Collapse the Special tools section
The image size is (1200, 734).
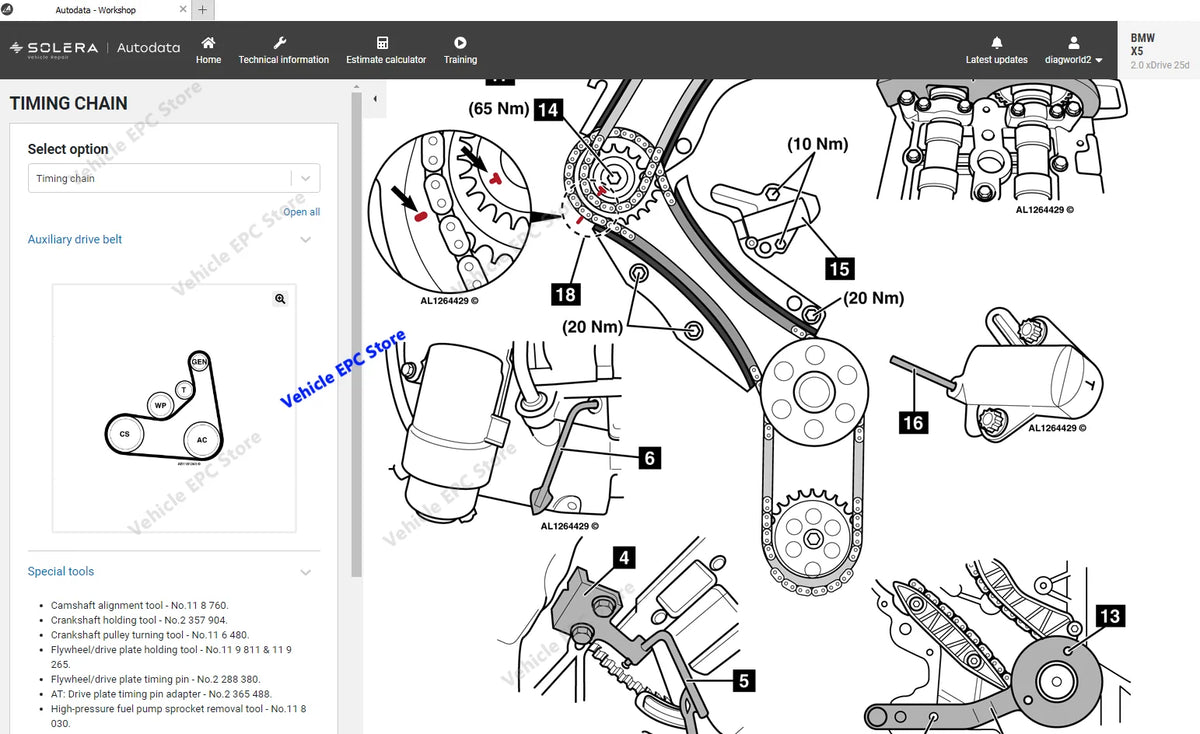306,572
